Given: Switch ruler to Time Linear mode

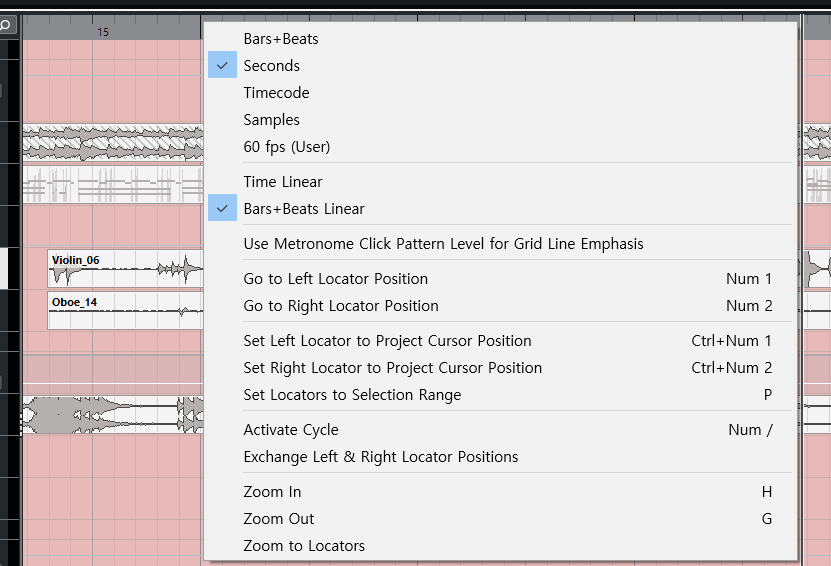Looking at the screenshot, I should tap(283, 182).
